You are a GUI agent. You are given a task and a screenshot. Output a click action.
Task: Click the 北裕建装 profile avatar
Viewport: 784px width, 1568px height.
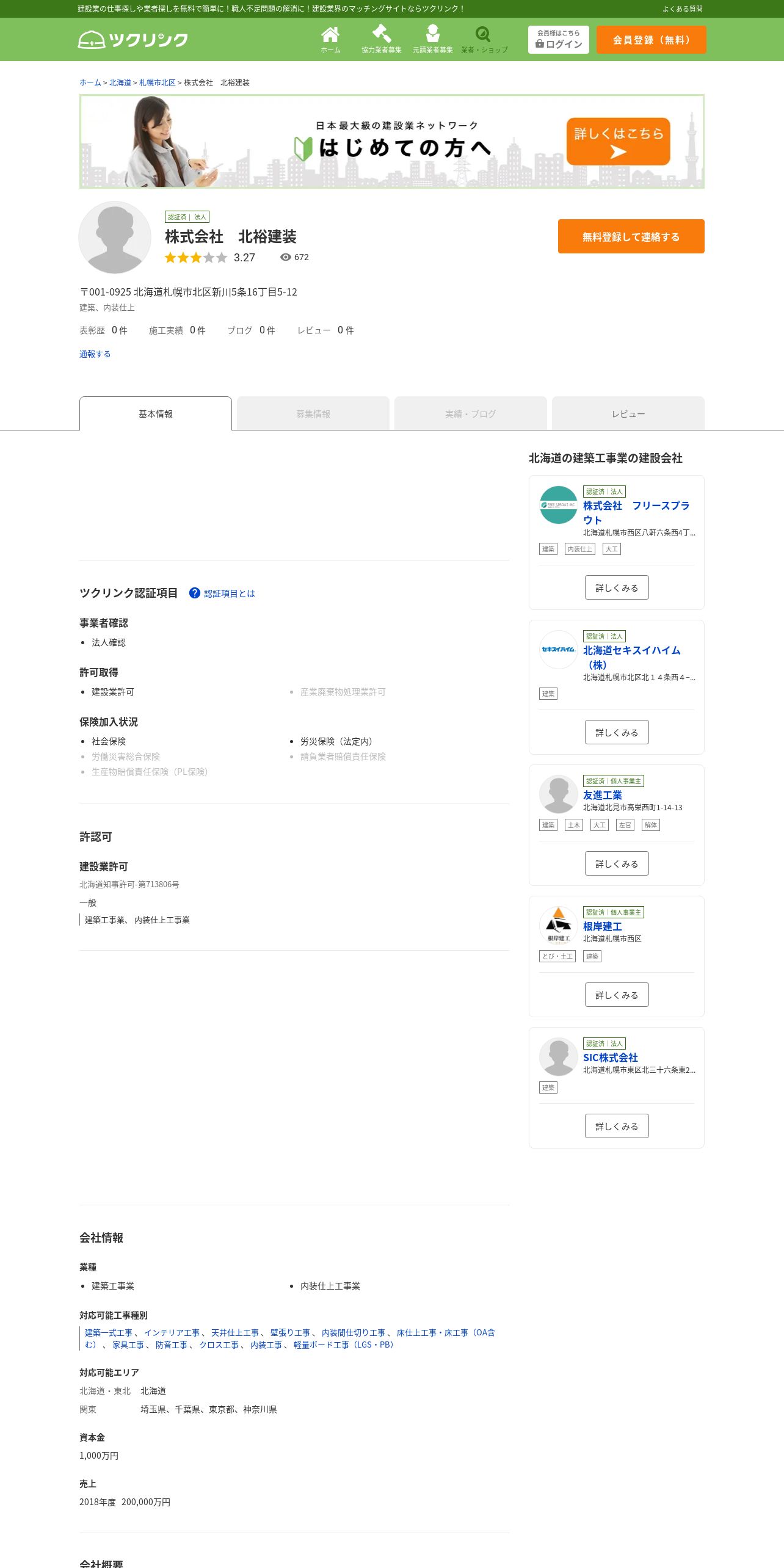[x=115, y=238]
